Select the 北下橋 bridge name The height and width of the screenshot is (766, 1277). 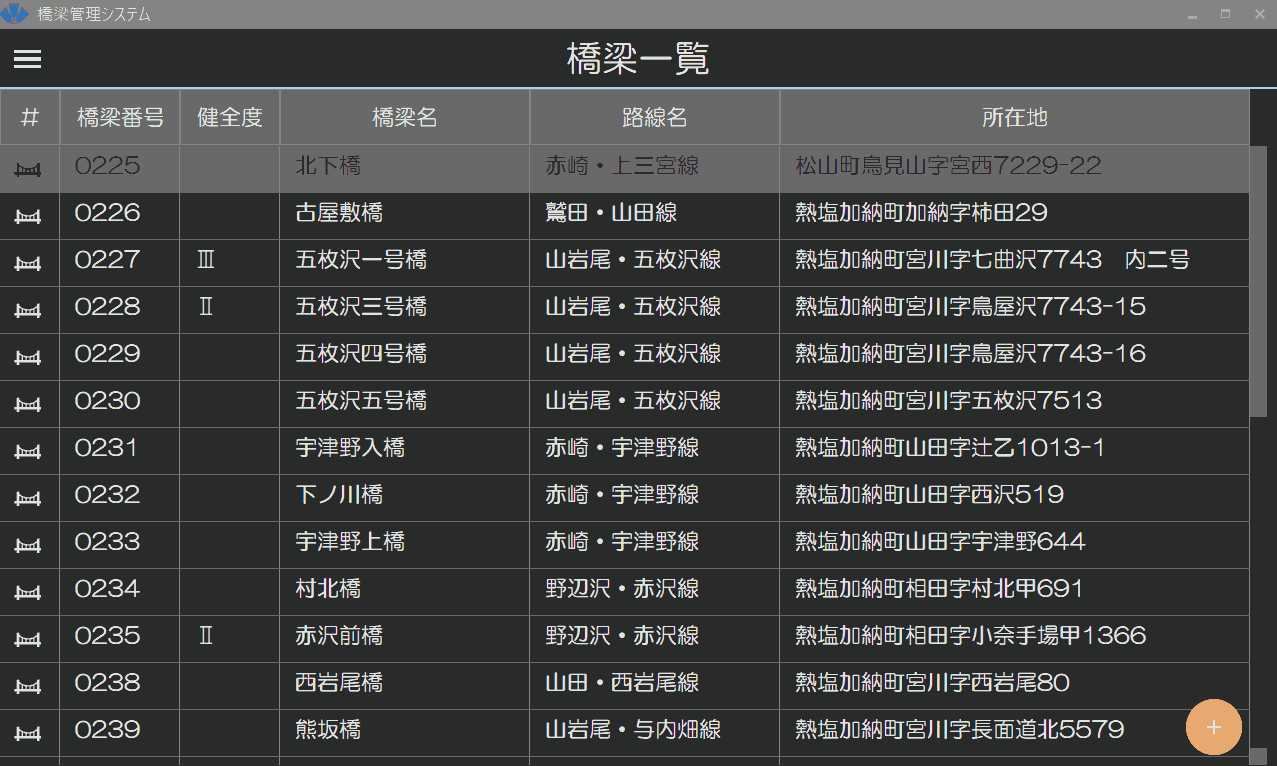tap(328, 166)
